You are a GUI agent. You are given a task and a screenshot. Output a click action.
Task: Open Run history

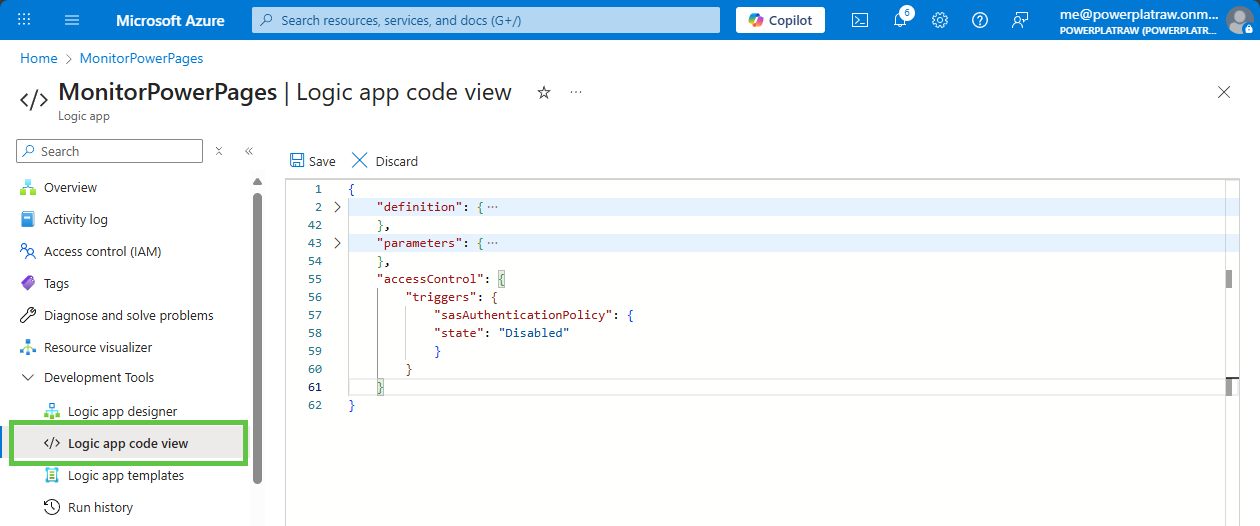(x=100, y=507)
